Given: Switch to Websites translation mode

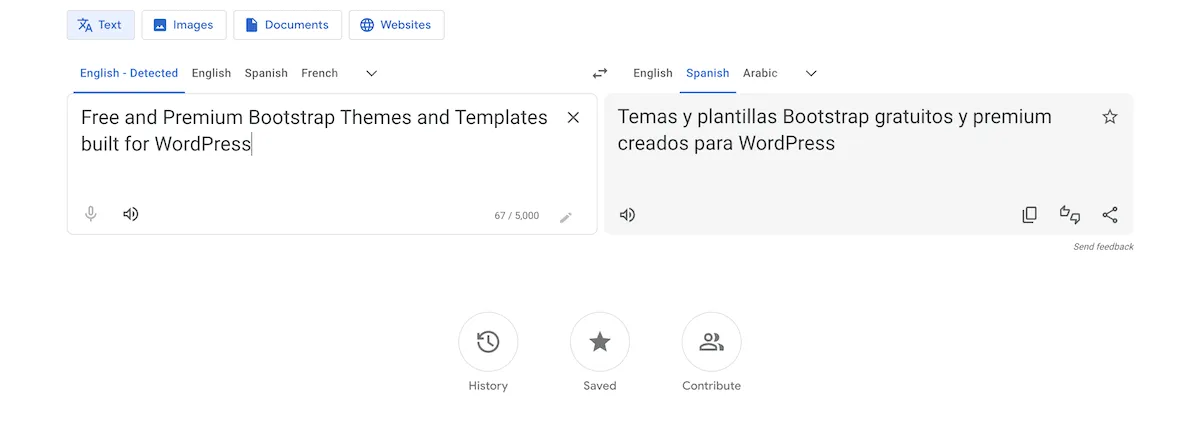Looking at the screenshot, I should [396, 25].
